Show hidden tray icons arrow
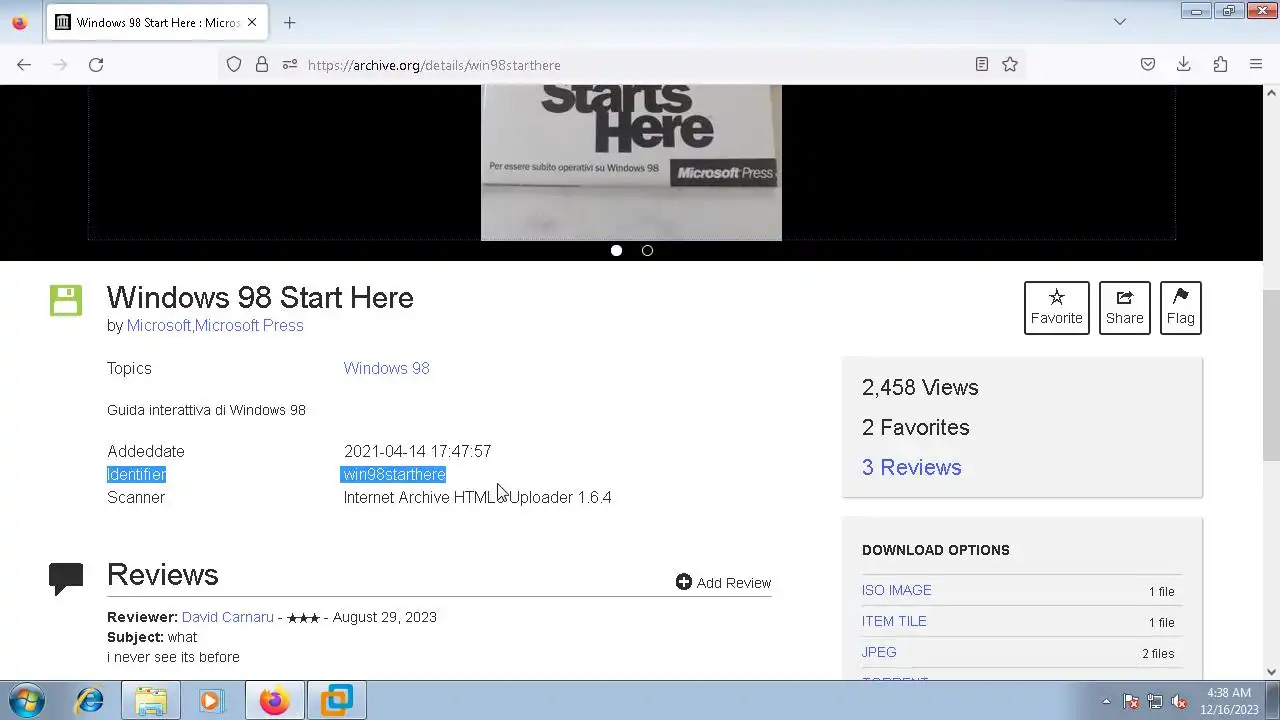1280x720 pixels. coord(1106,701)
